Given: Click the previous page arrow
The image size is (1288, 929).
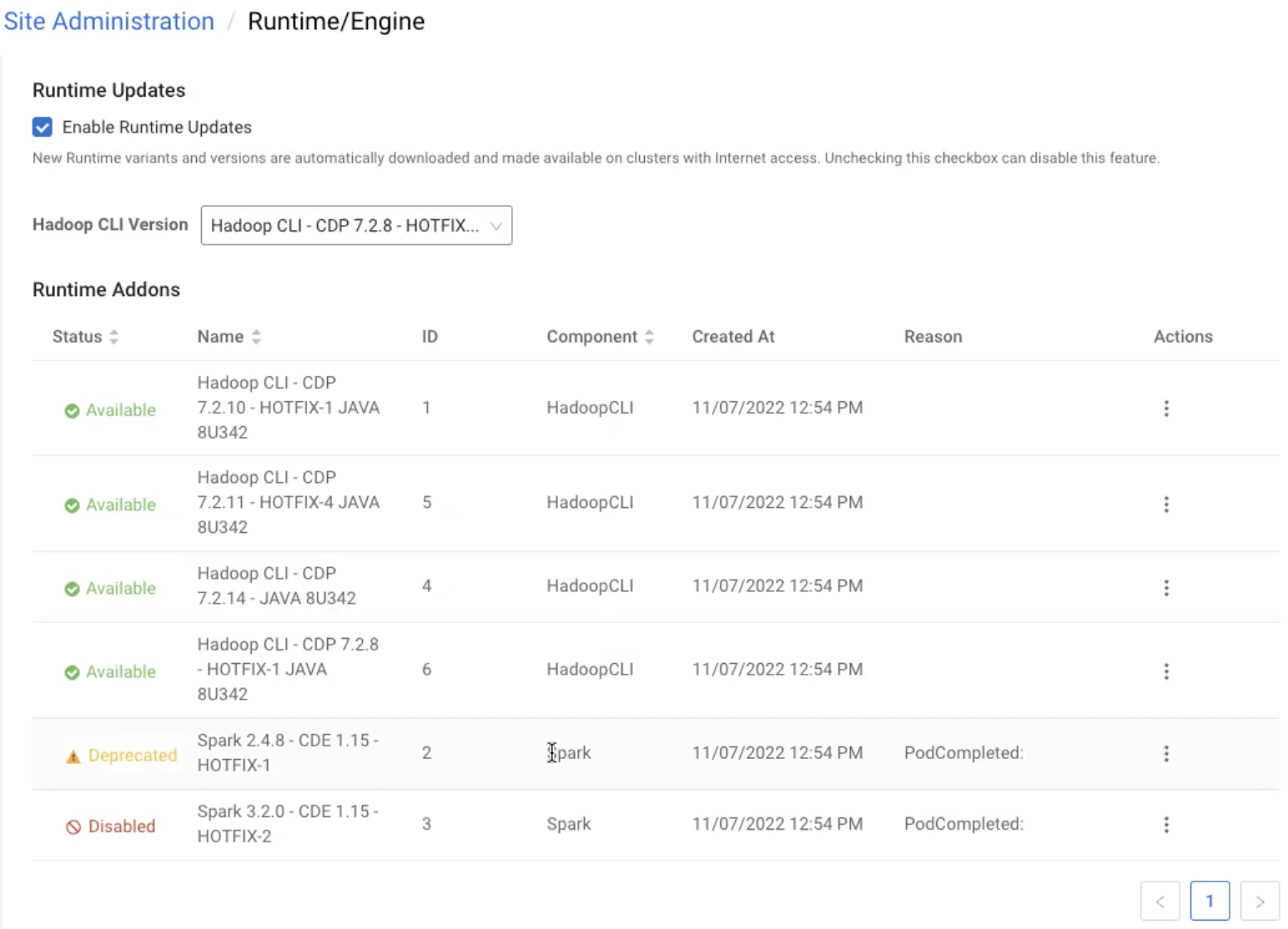Looking at the screenshot, I should (1160, 901).
